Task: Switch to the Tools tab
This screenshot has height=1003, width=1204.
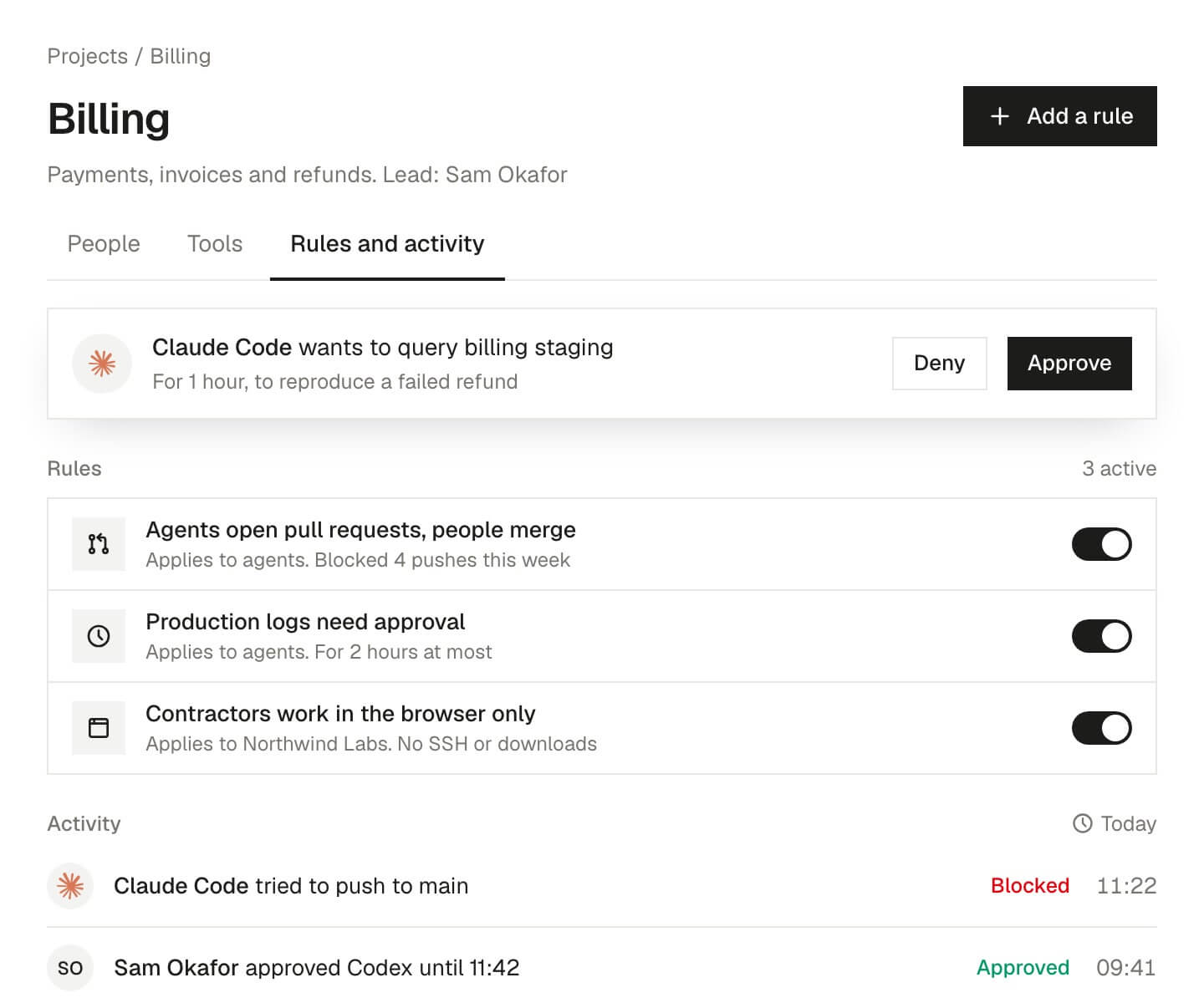Action: 215,244
